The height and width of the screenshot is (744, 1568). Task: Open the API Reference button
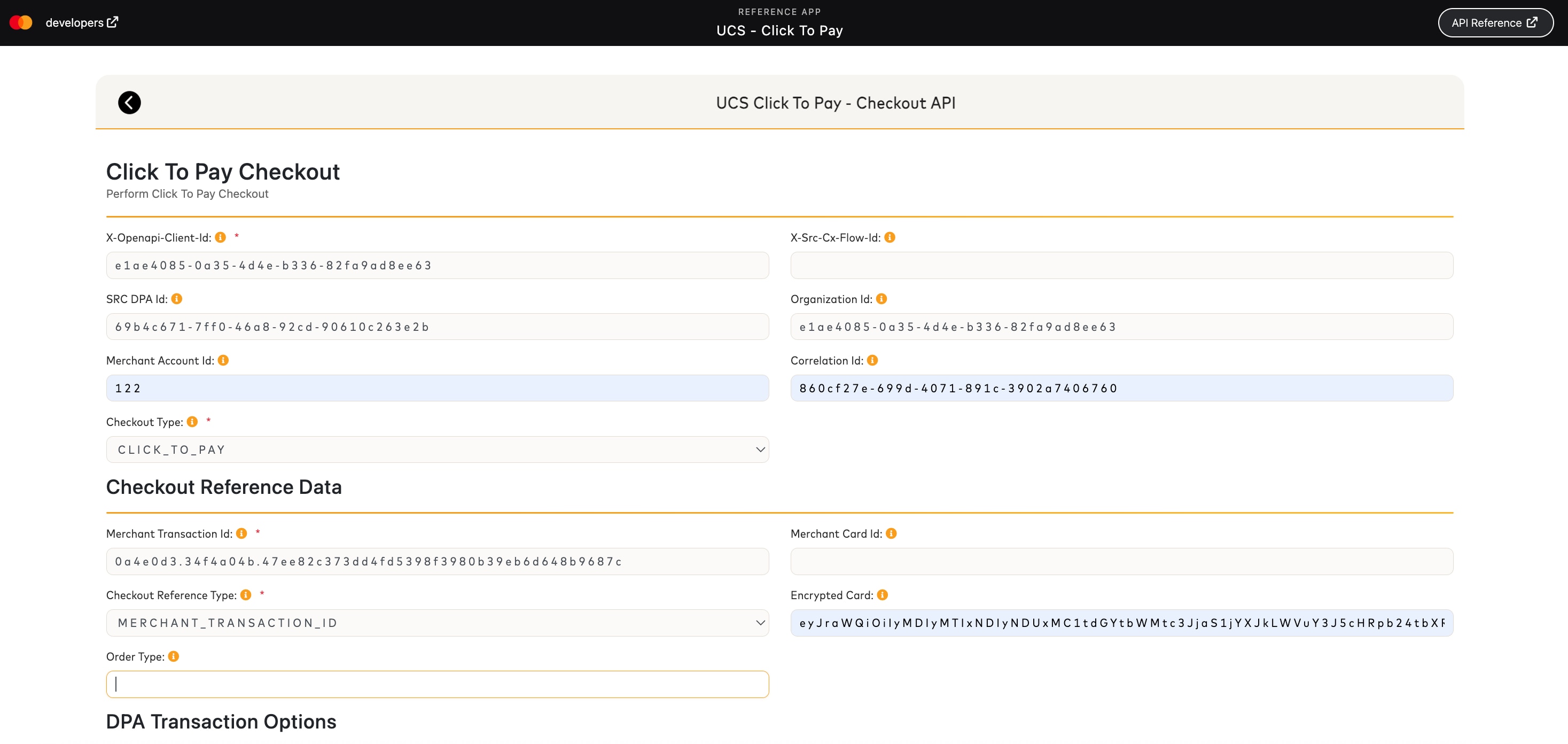pyautogui.click(x=1495, y=22)
